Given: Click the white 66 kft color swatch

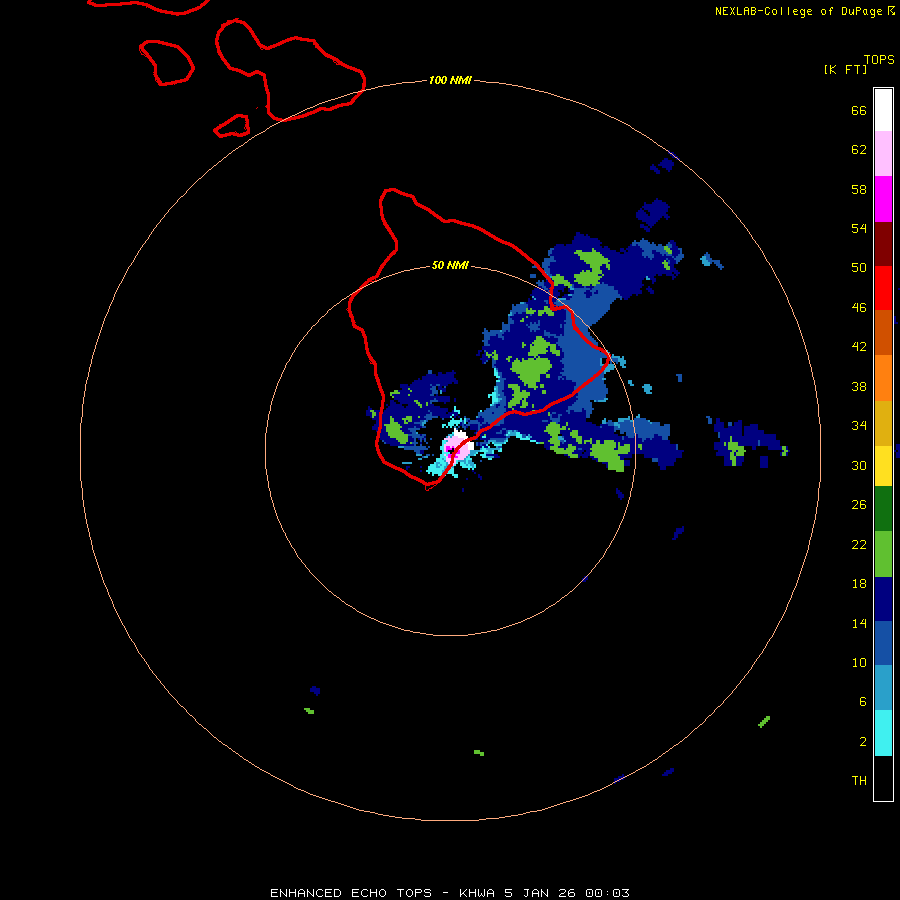Looking at the screenshot, I should tap(883, 110).
